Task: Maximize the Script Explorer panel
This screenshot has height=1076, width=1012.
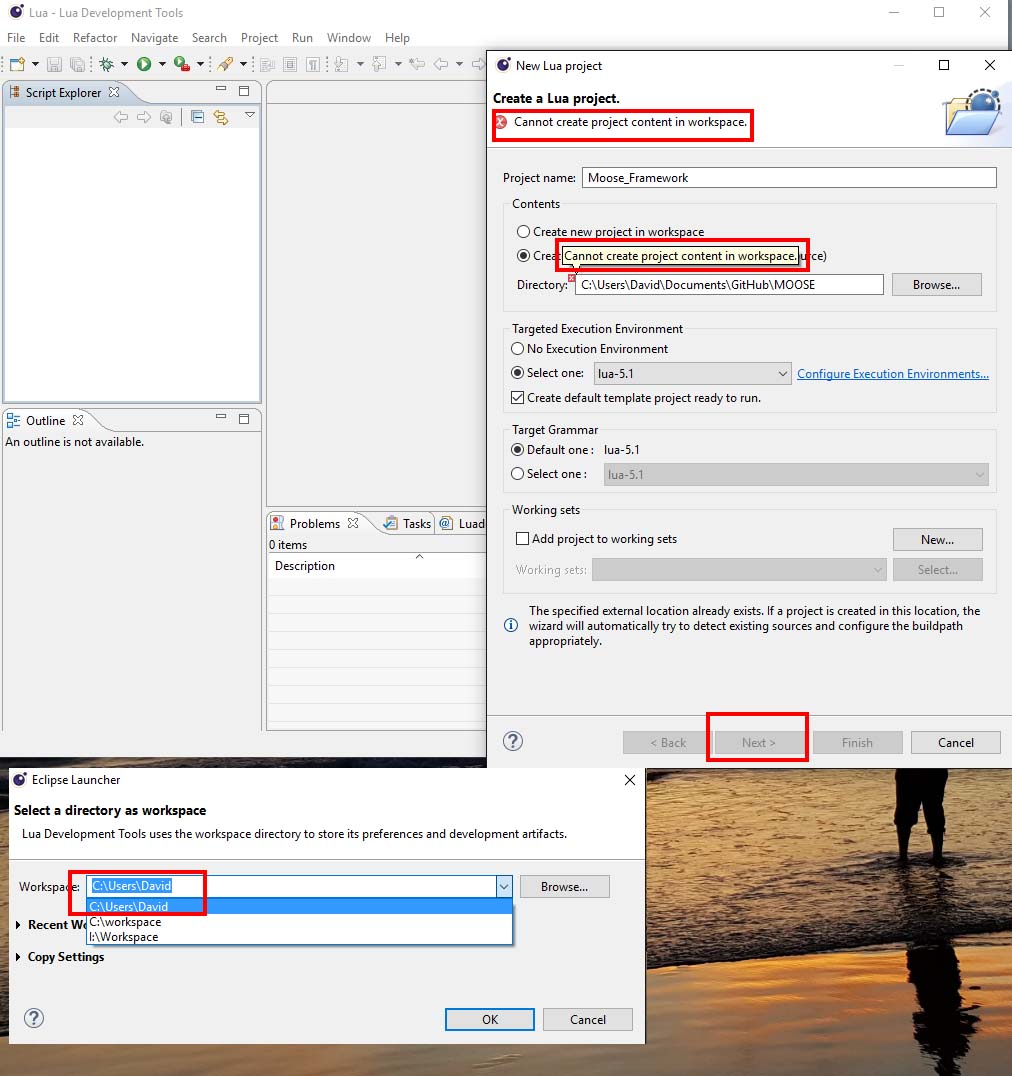Action: click(244, 91)
